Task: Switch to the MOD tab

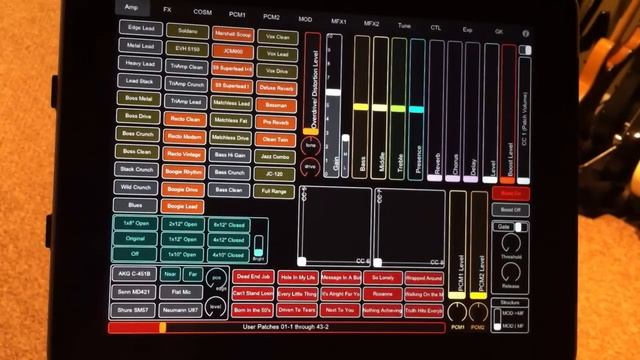Action: click(x=305, y=19)
